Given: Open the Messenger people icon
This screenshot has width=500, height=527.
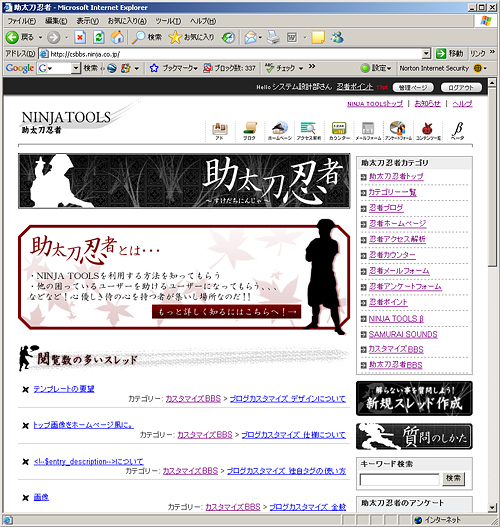Looking at the screenshot, I should coord(337,37).
